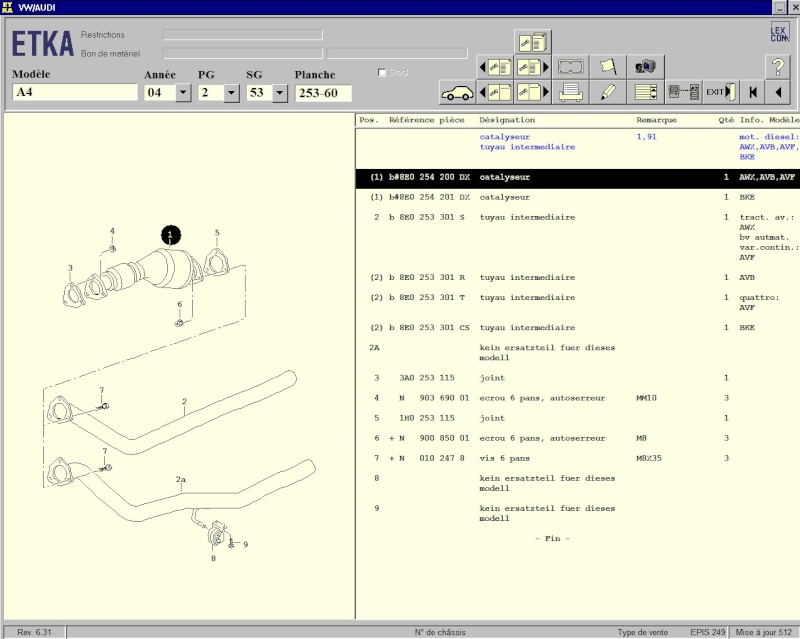Click the LEXCOM logo
Screen dimensions: 800x639
(x=780, y=32)
